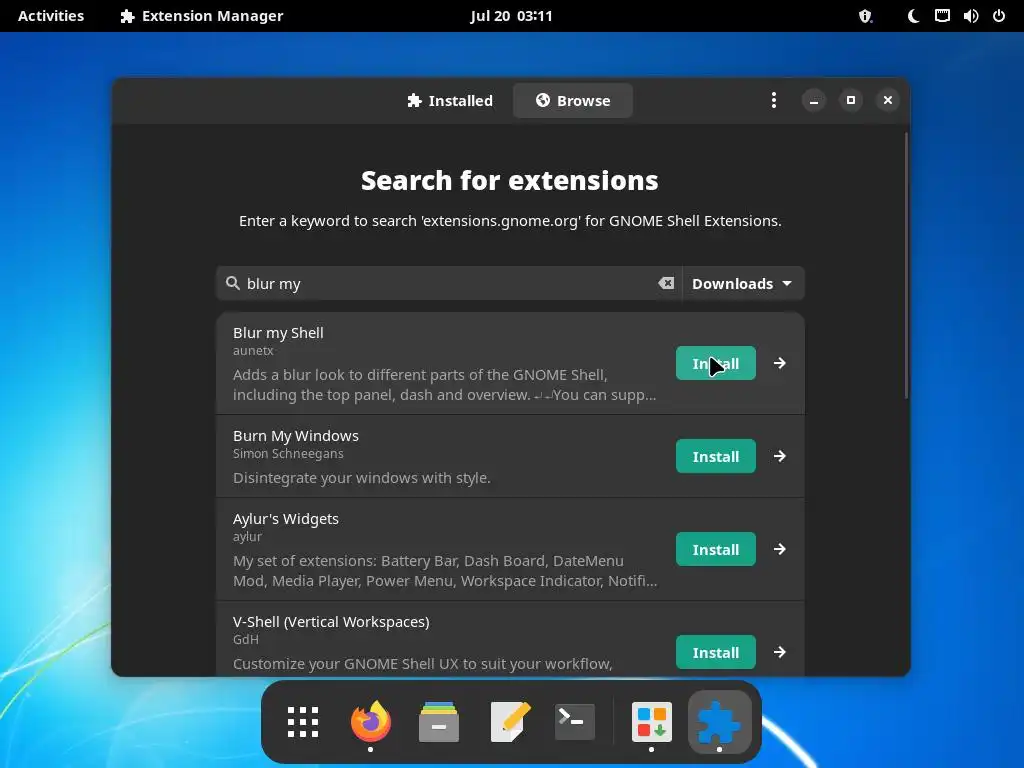Click the top bar calendar-like status icon
The height and width of the screenshot is (768, 1024).
(x=942, y=16)
